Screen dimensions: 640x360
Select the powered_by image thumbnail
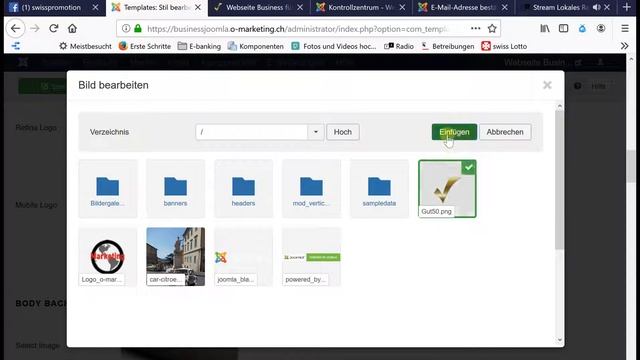(311, 257)
